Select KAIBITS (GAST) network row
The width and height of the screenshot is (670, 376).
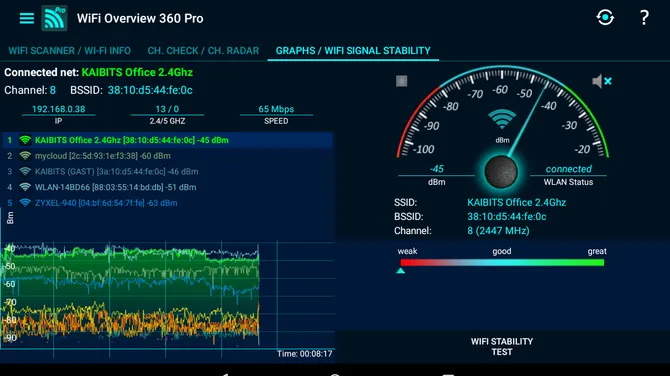(168, 172)
